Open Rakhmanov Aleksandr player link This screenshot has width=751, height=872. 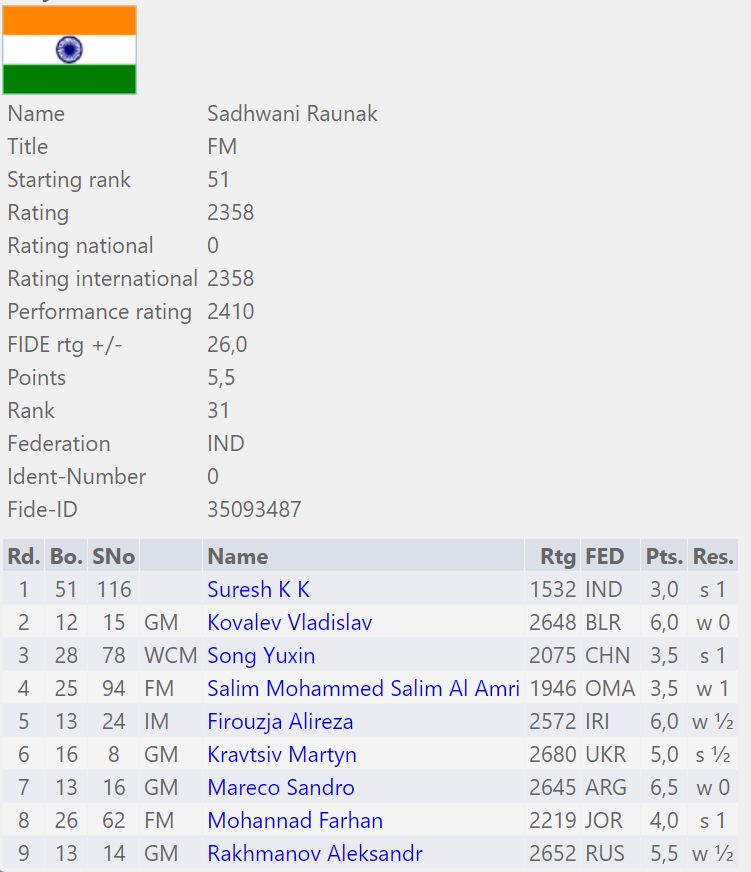(314, 853)
